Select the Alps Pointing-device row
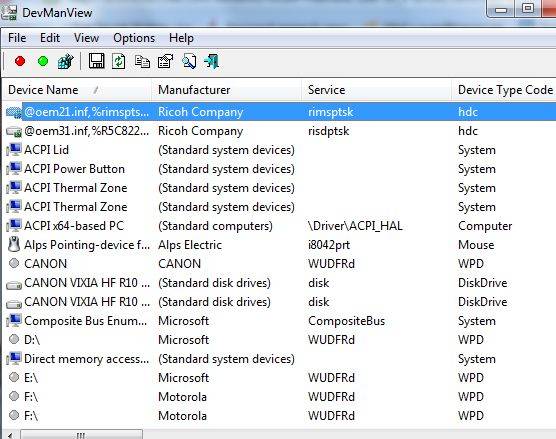The height and width of the screenshot is (439, 556). 279,245
